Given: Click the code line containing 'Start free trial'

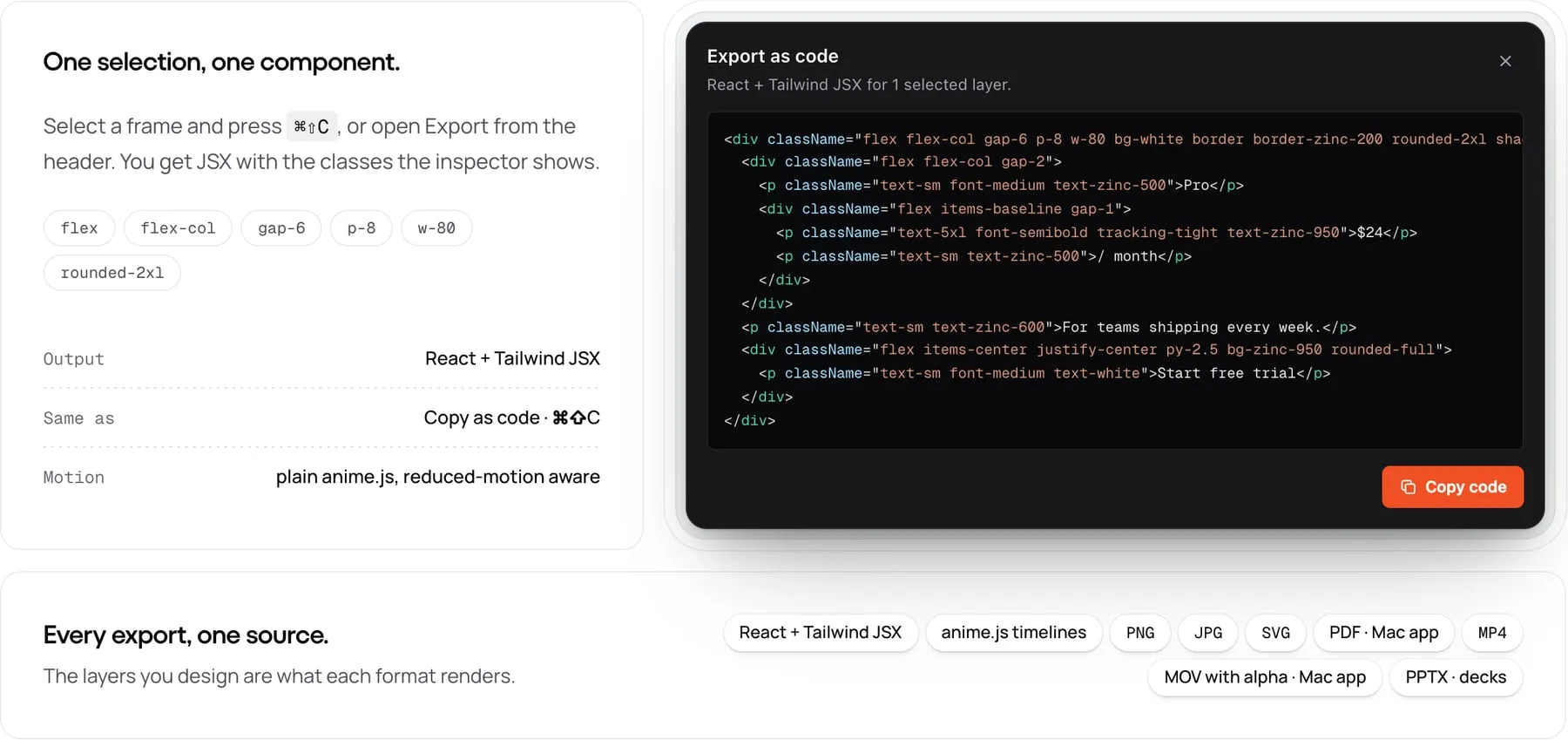Looking at the screenshot, I should 1044,374.
